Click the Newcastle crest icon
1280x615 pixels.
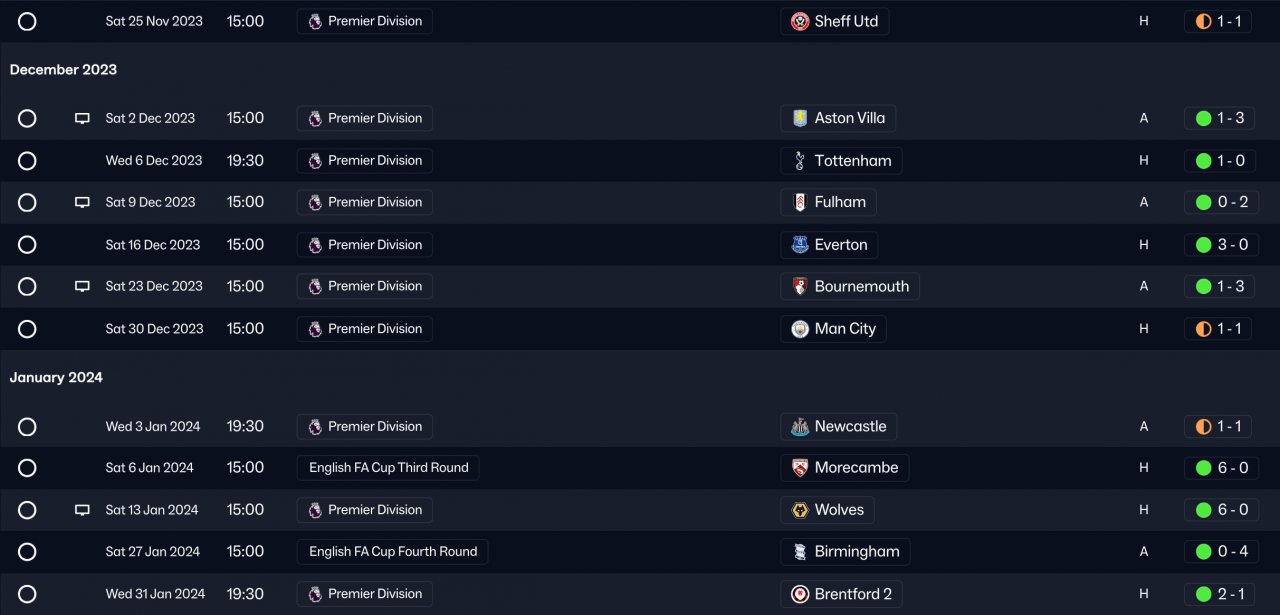800,426
